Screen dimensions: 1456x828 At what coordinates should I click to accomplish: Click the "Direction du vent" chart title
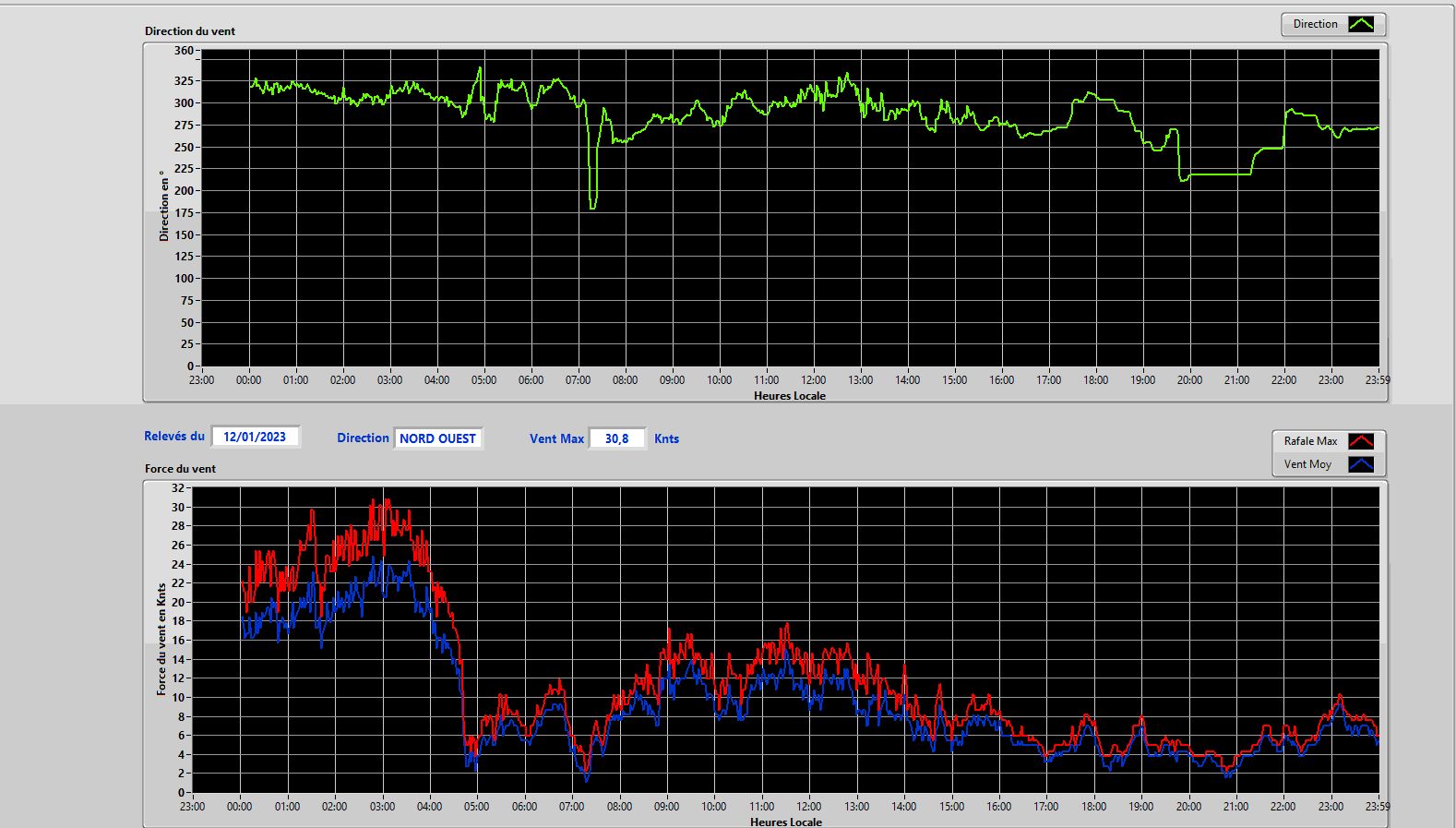[190, 30]
